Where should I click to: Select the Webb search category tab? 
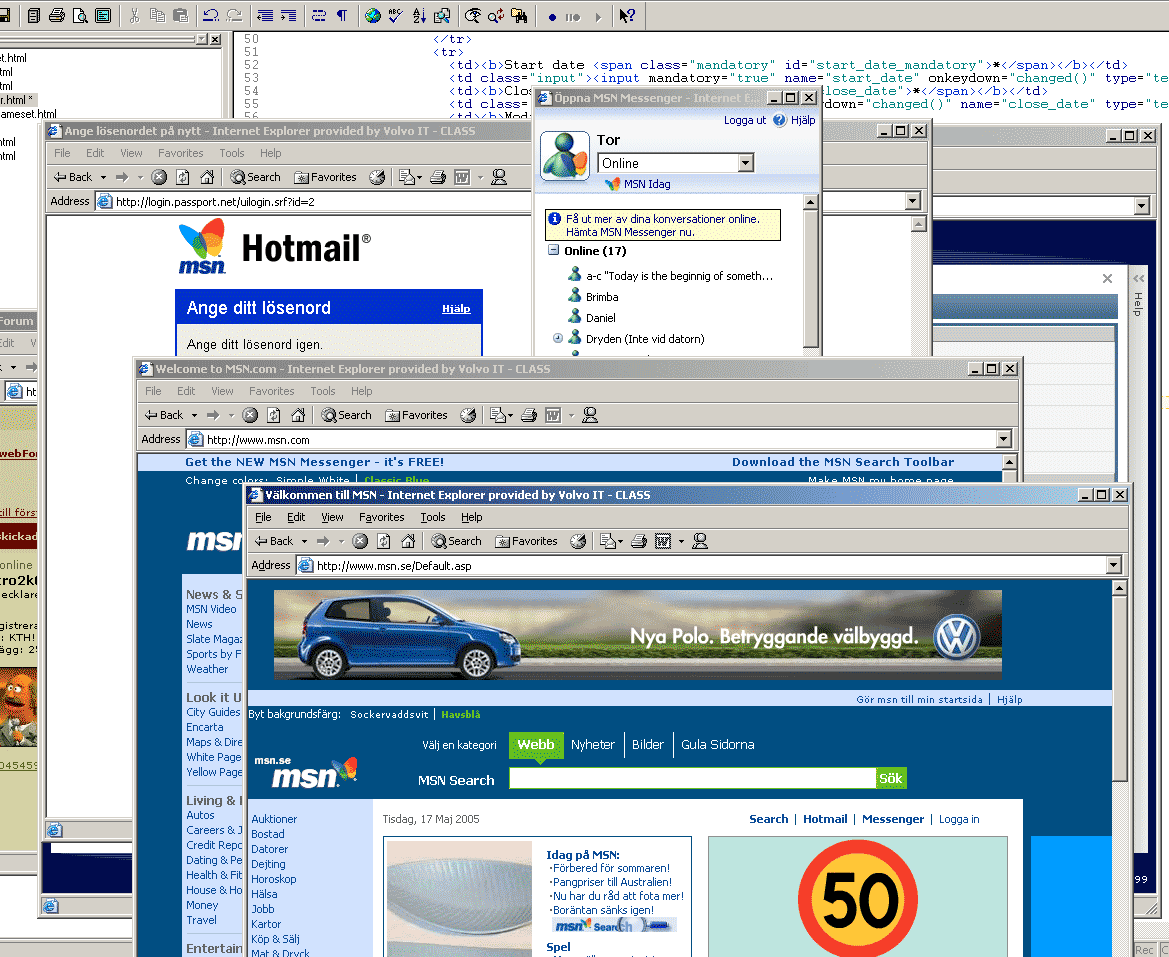point(536,745)
